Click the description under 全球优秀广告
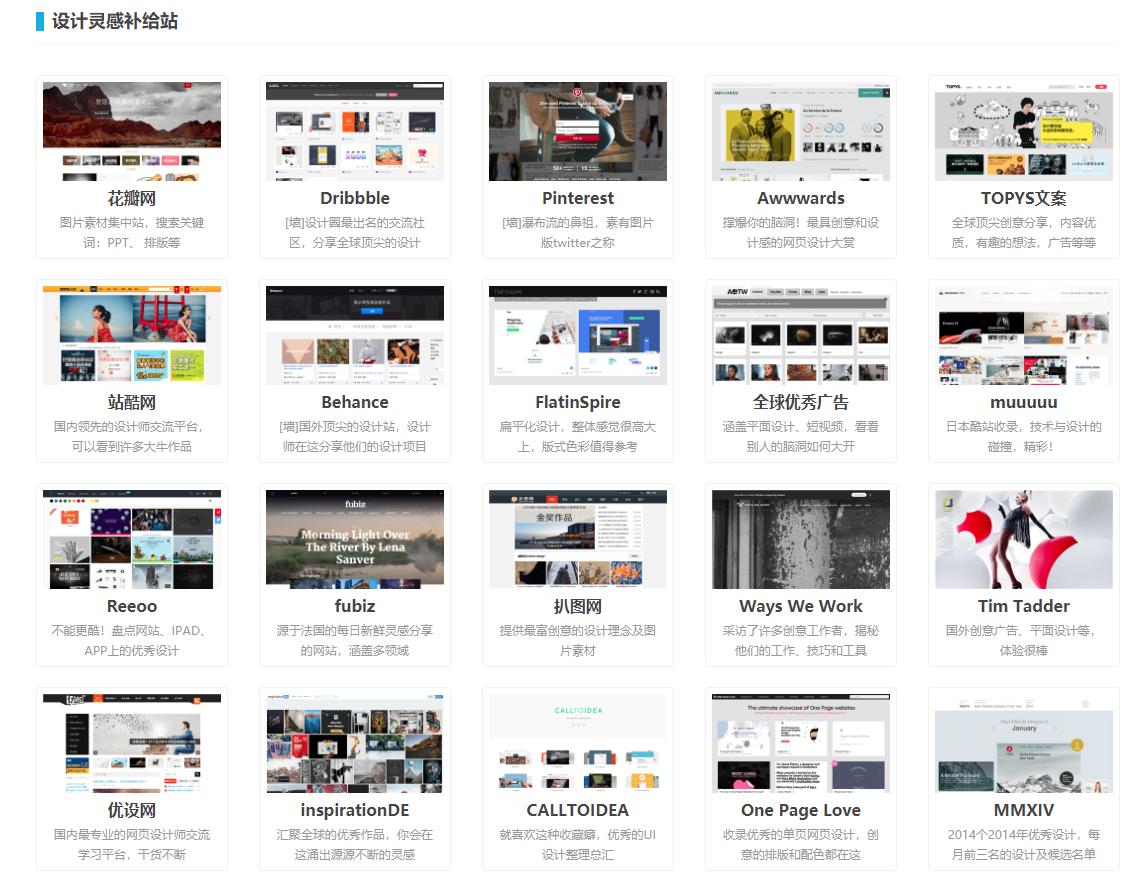The height and width of the screenshot is (878, 1145). 801,436
